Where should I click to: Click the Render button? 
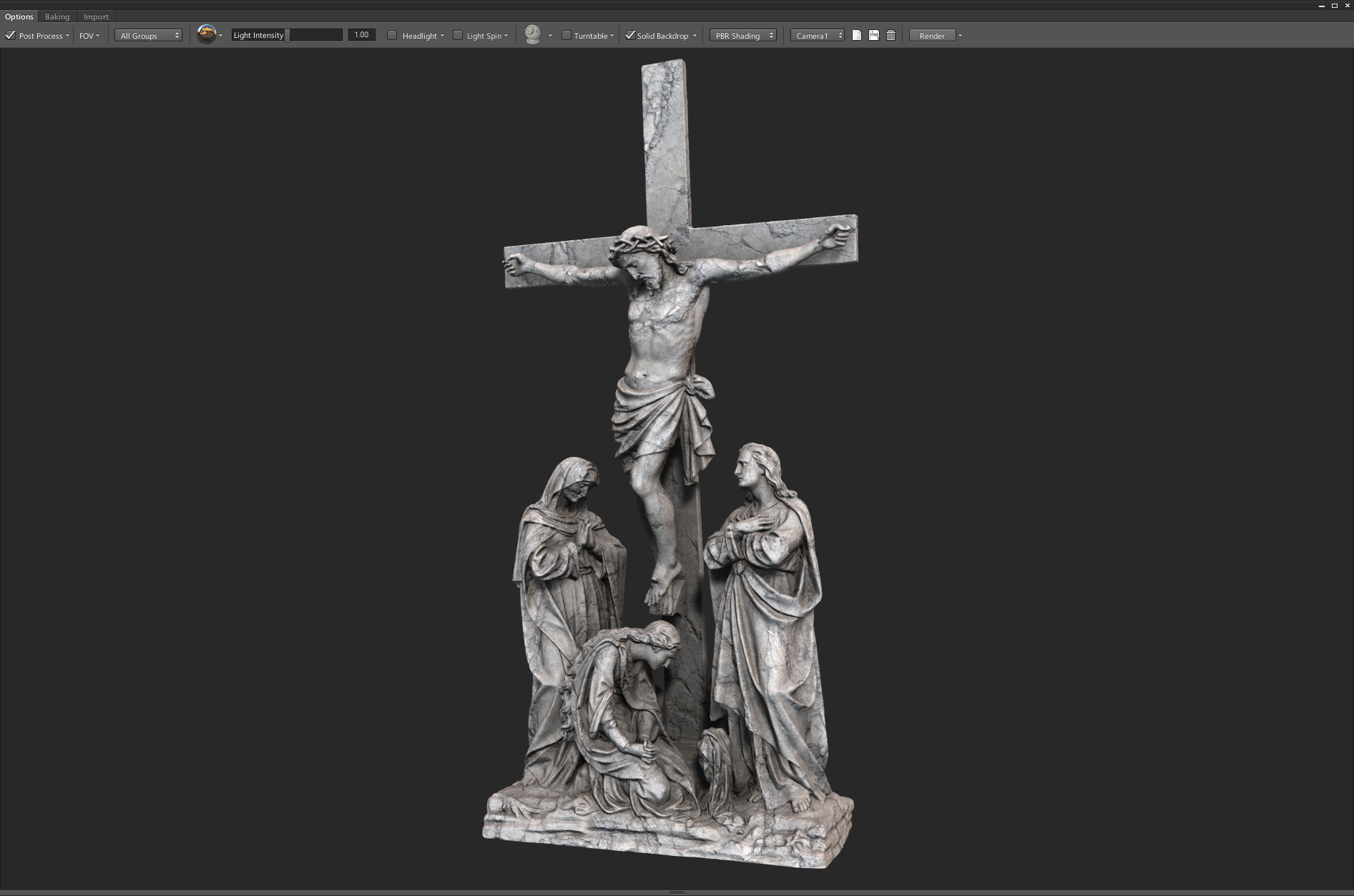click(x=932, y=35)
